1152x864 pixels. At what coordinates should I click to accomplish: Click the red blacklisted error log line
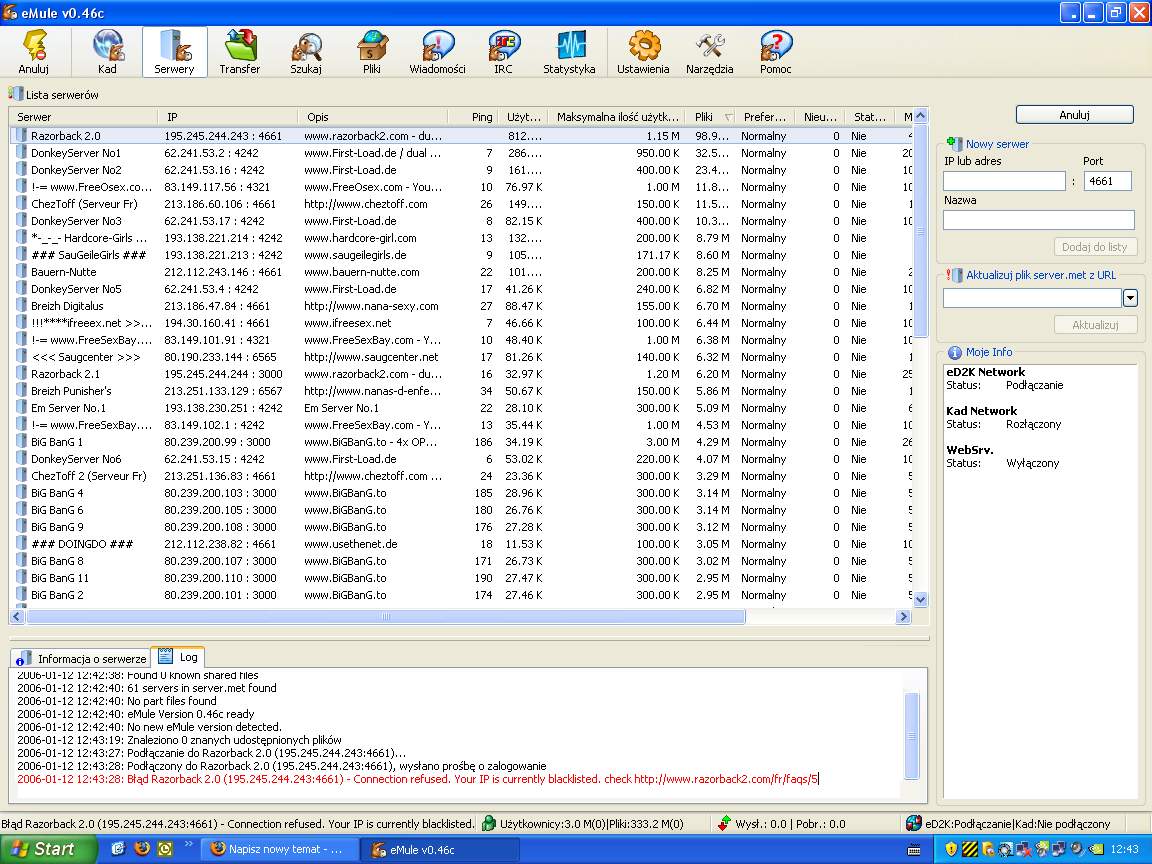click(x=417, y=779)
